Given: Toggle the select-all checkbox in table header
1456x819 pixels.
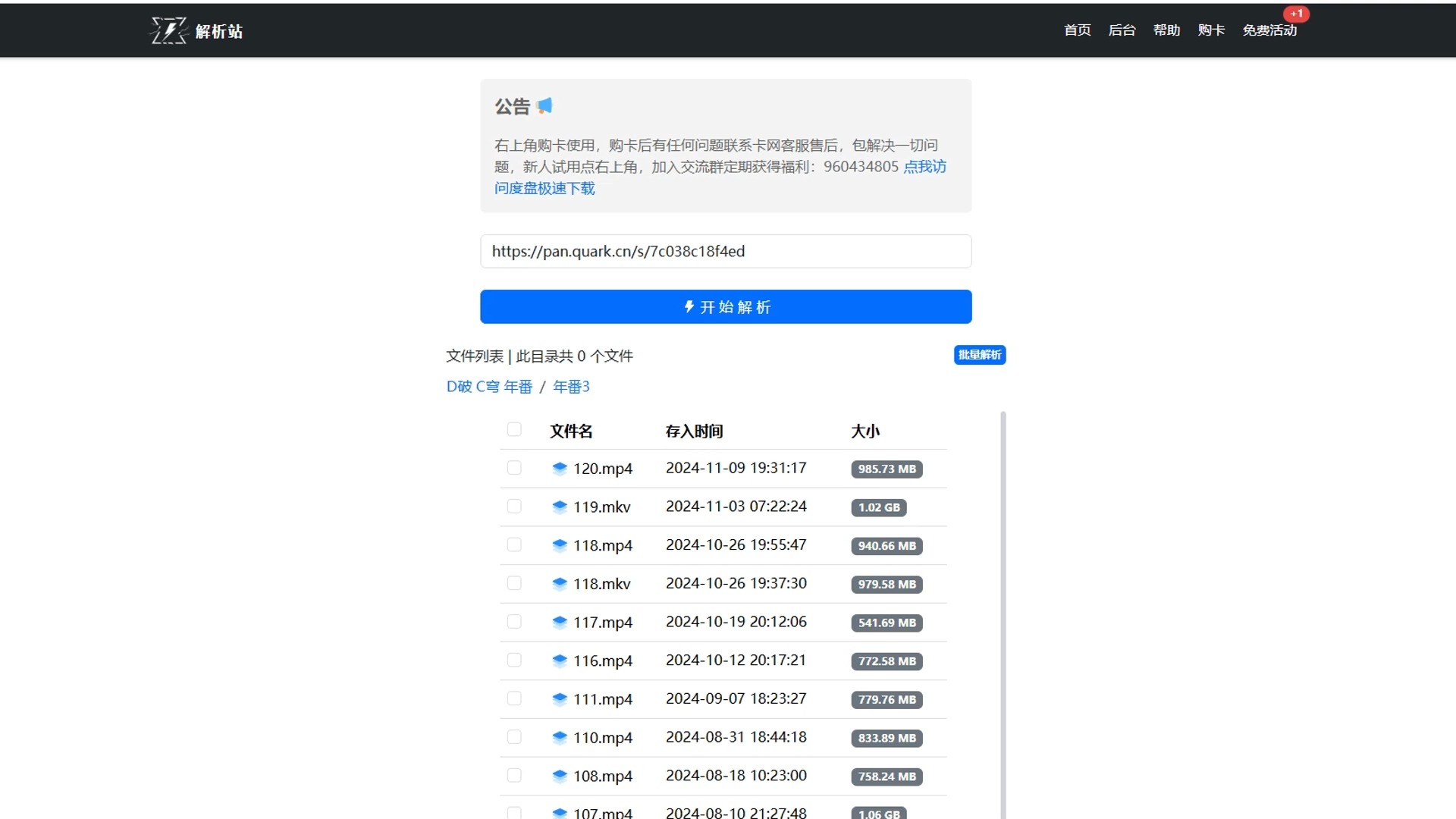Looking at the screenshot, I should (514, 429).
